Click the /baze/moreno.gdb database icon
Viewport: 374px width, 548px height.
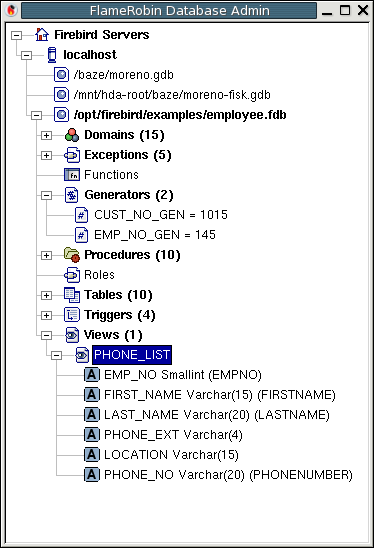click(62, 75)
